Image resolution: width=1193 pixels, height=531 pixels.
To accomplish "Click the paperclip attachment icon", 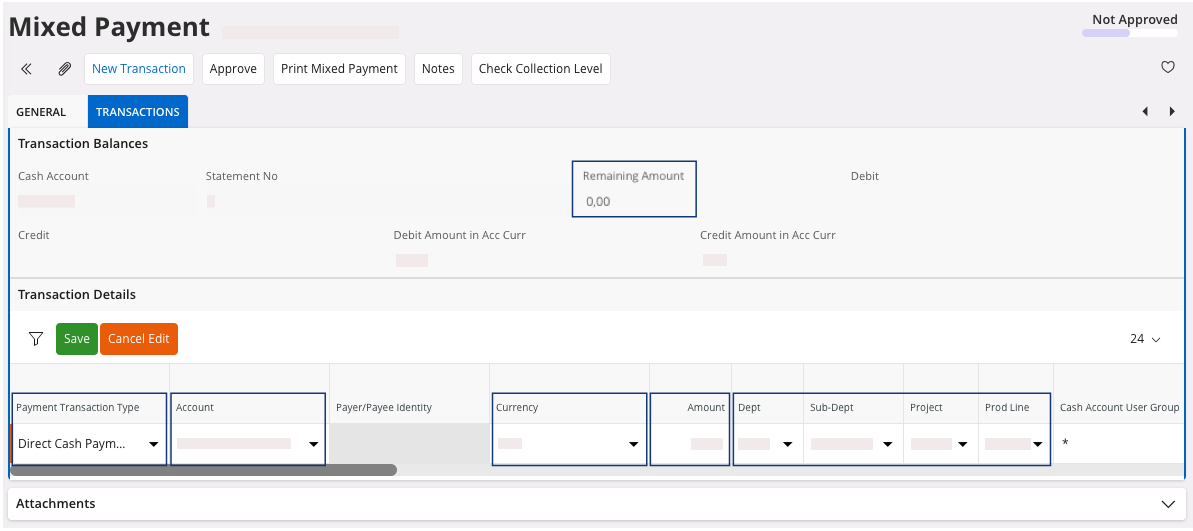I will pos(64,69).
